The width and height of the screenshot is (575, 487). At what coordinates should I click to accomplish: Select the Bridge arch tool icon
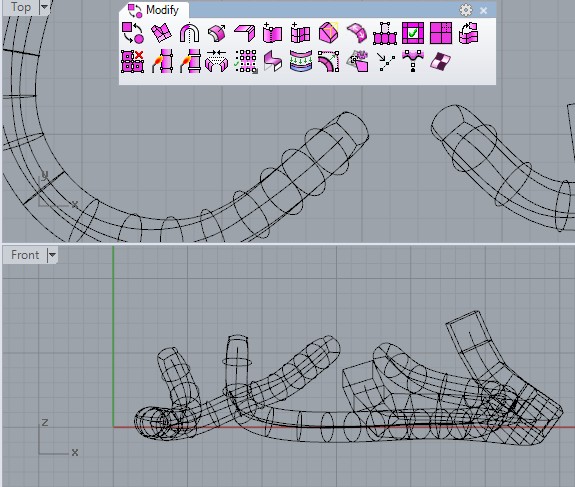190,33
